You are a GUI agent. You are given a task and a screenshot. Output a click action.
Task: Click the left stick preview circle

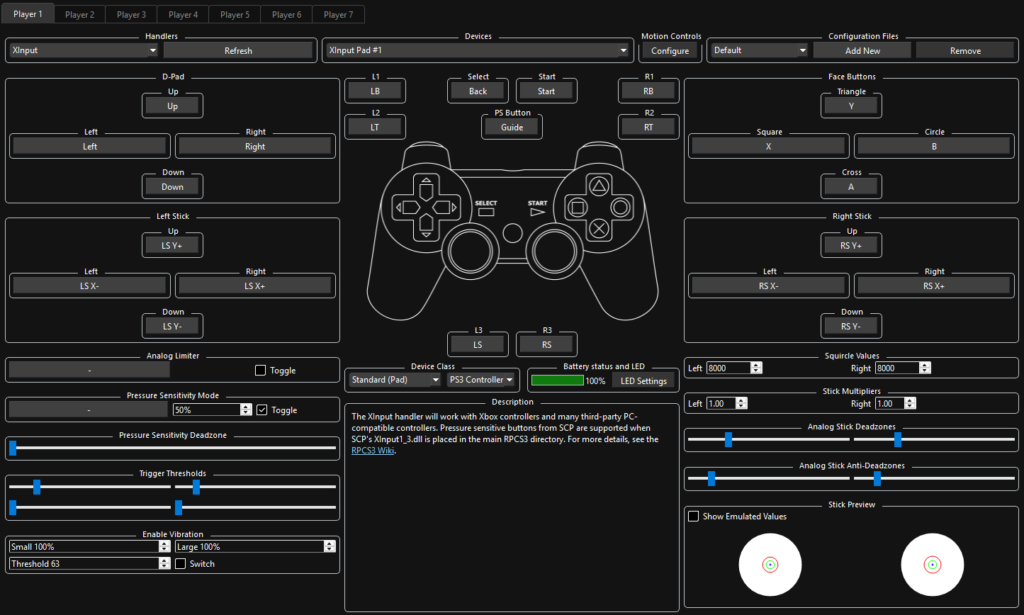(x=770, y=565)
